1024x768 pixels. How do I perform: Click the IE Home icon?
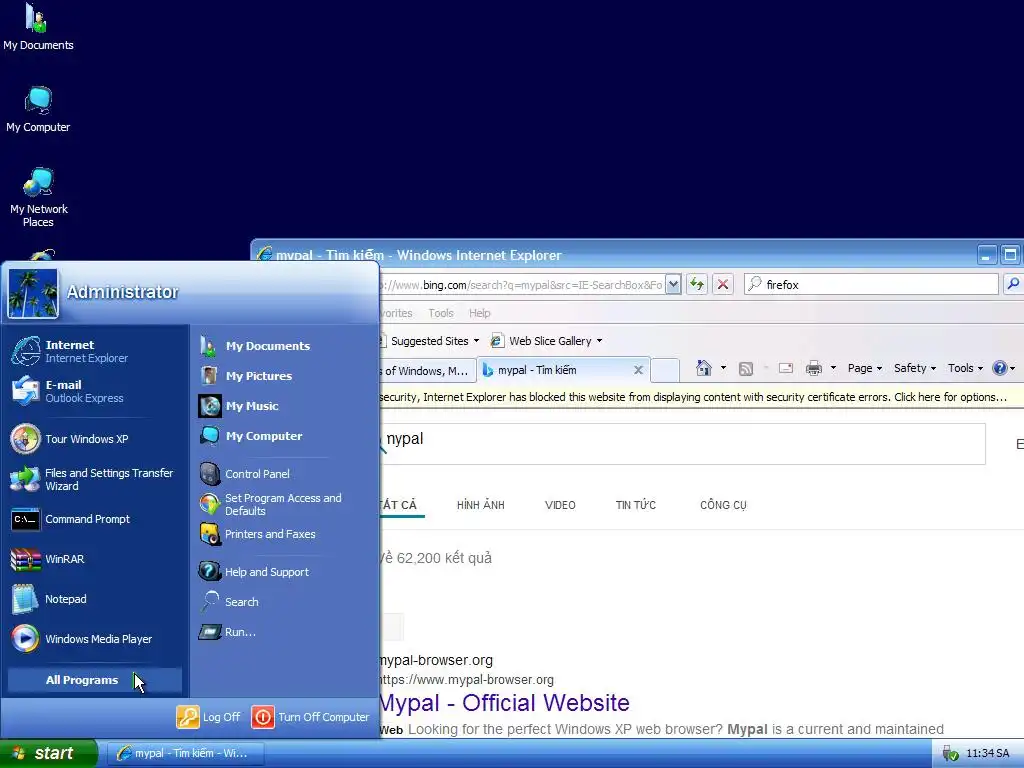tap(703, 368)
